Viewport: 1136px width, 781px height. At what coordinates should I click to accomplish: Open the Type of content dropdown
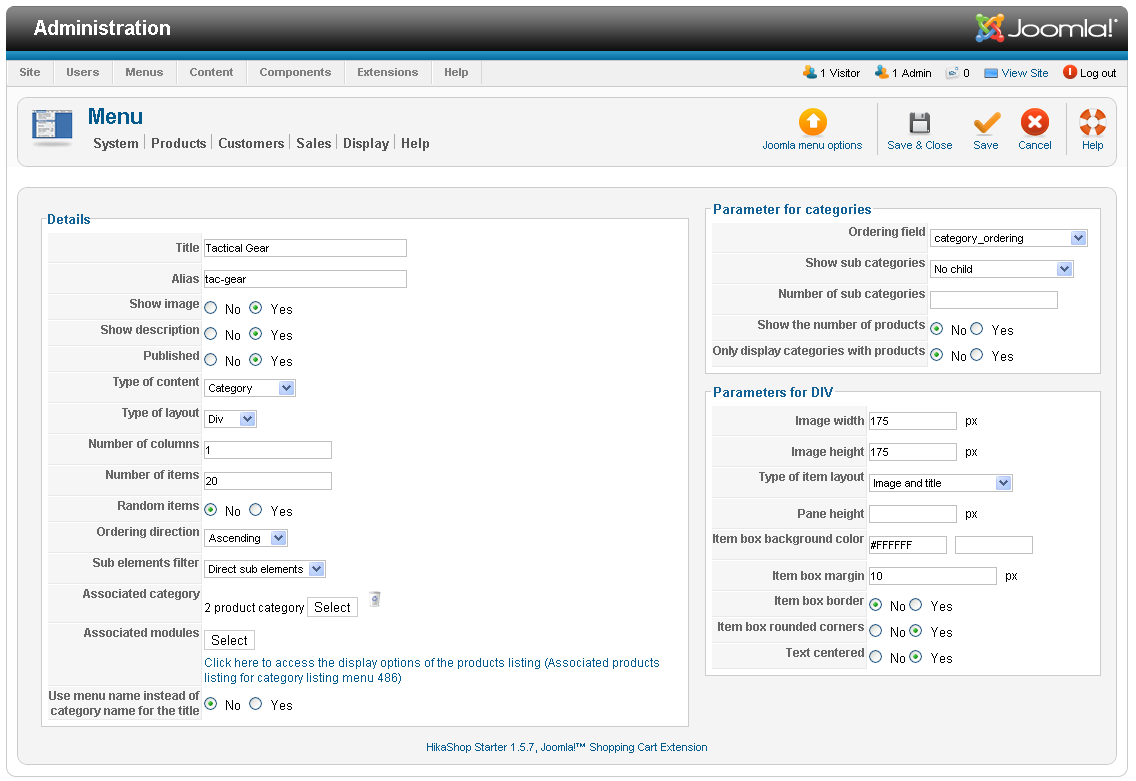coord(250,388)
